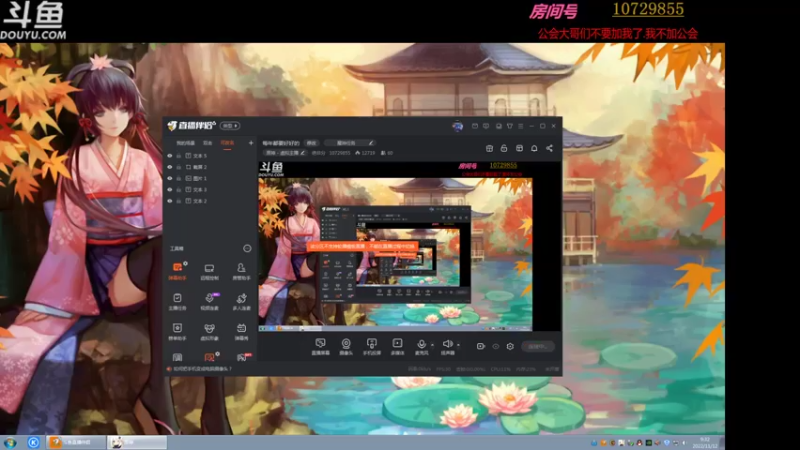Open the 弹幕秀 danmaku show tool
The width and height of the screenshot is (800, 450).
[241, 331]
